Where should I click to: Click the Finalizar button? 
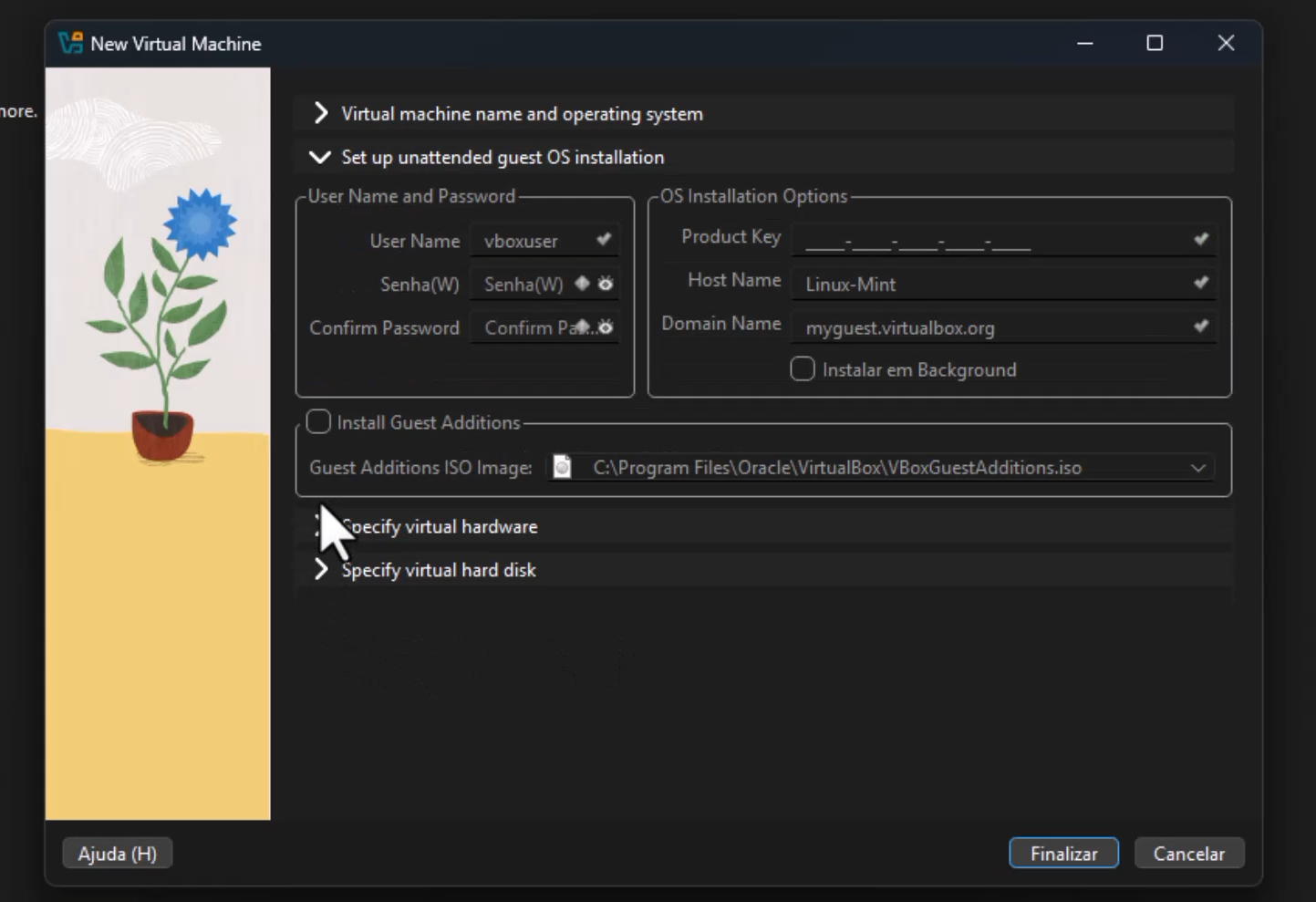coord(1063,854)
